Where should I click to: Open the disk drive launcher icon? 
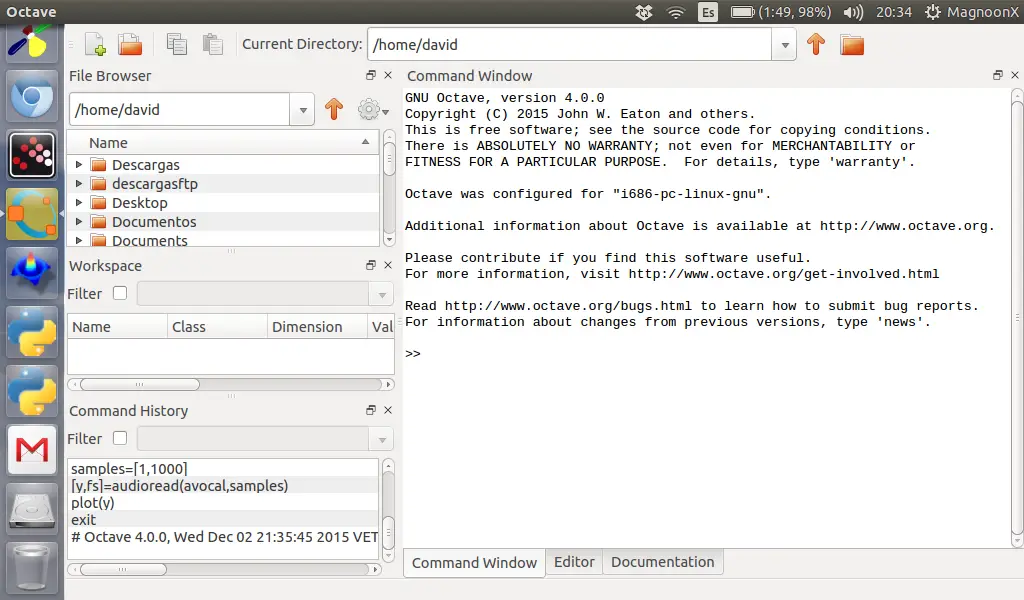(x=31, y=508)
